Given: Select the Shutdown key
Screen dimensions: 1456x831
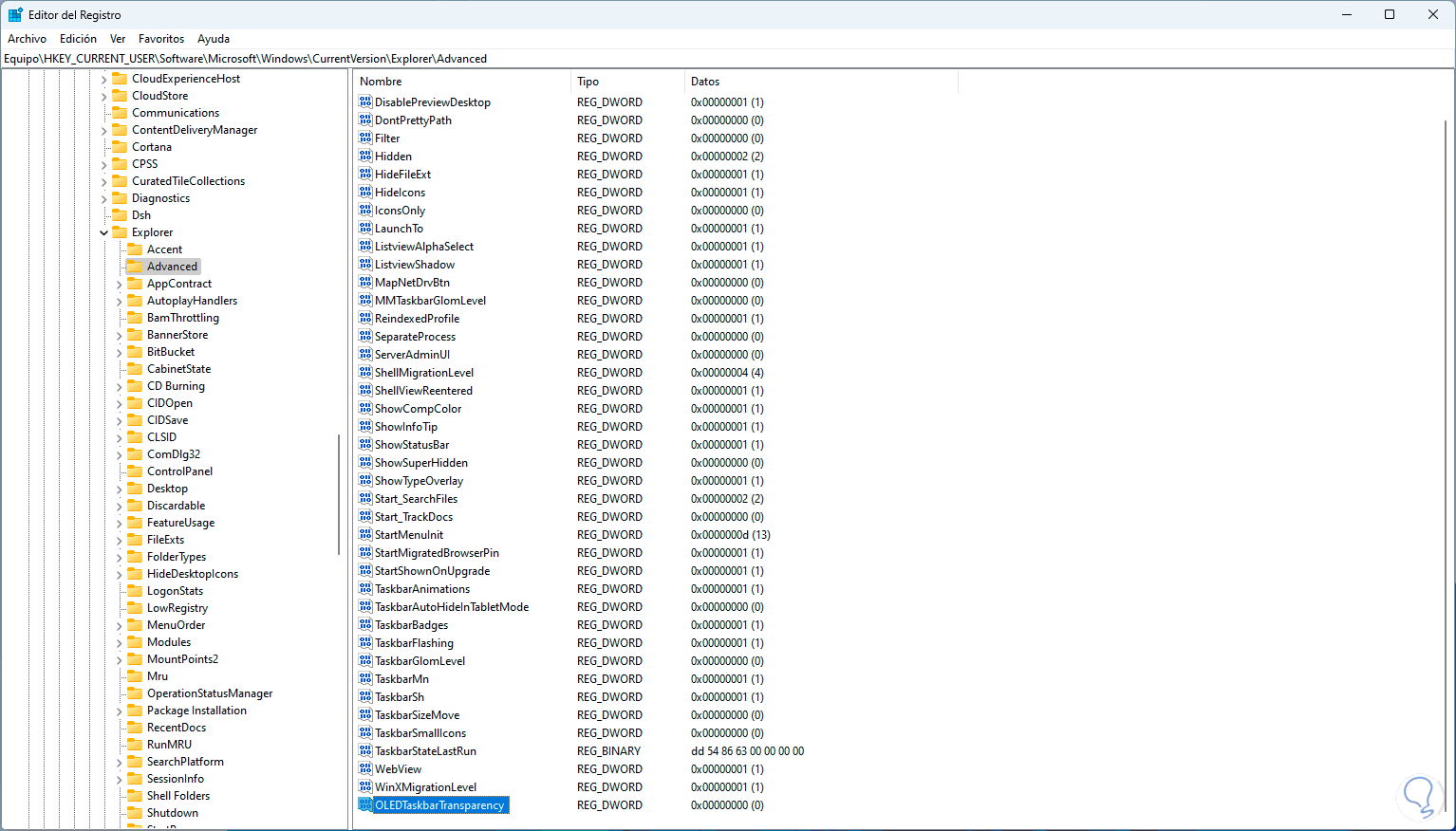Looking at the screenshot, I should tap(173, 813).
